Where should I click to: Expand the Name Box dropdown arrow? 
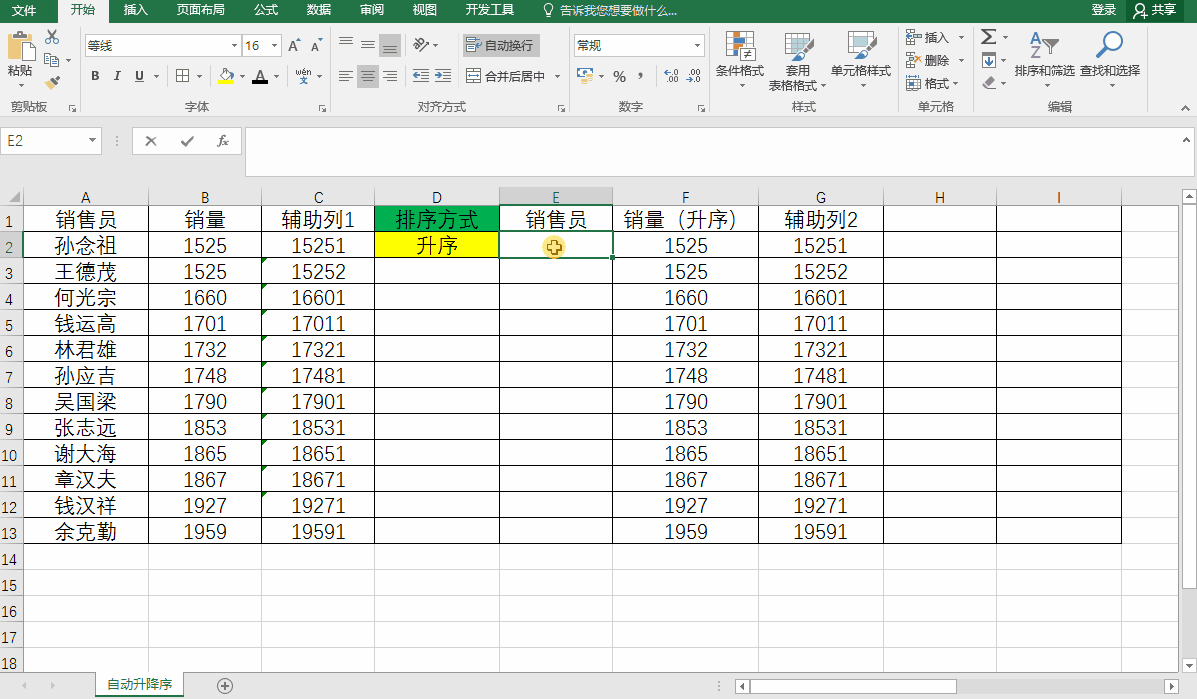click(x=92, y=140)
